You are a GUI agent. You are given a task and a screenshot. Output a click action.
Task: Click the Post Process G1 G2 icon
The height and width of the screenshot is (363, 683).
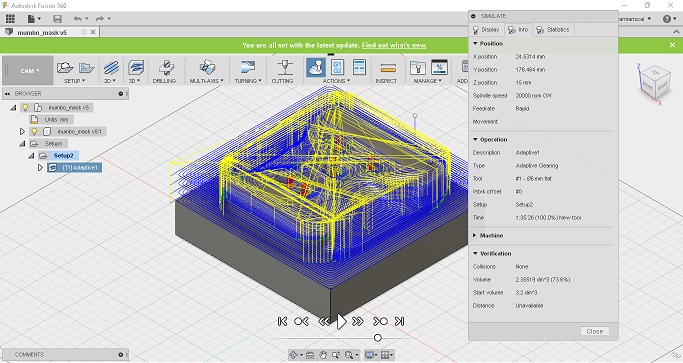coord(338,68)
